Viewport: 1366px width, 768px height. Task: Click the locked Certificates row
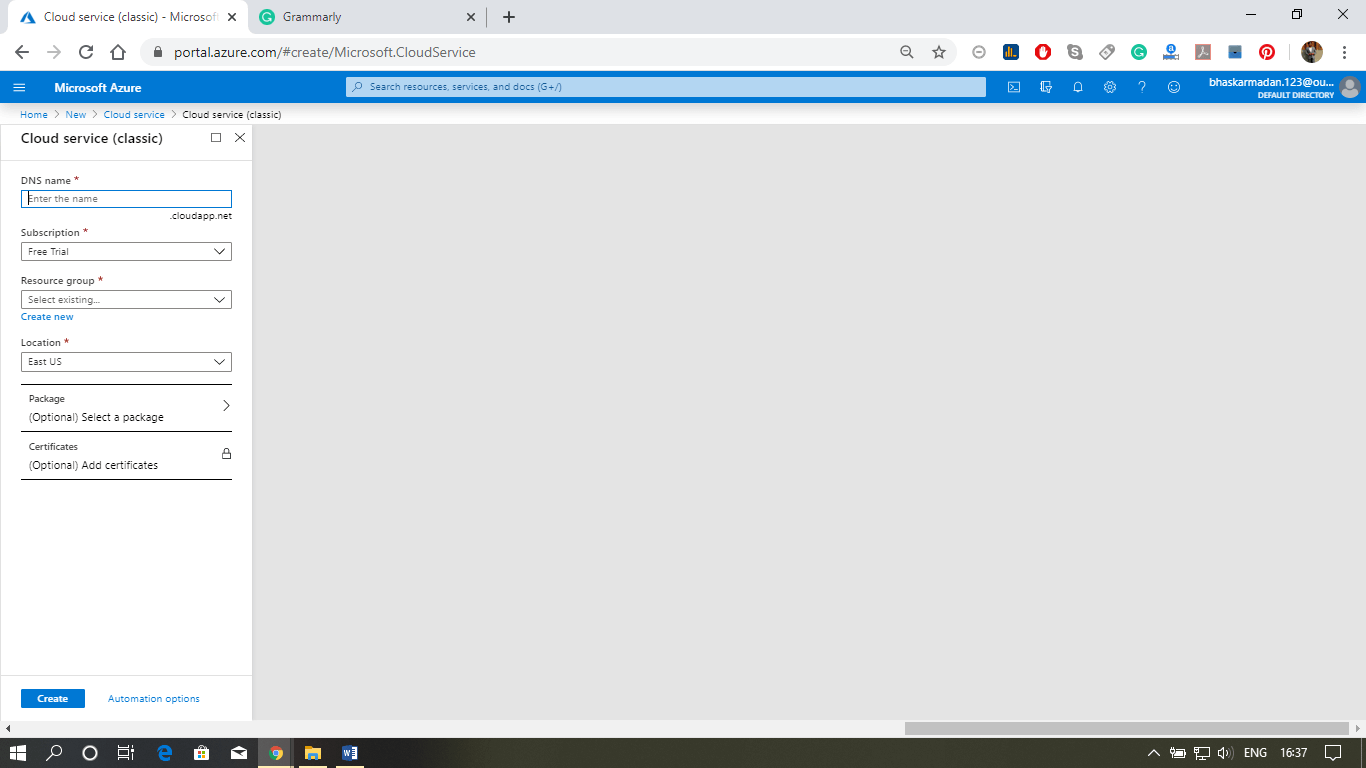click(126, 456)
